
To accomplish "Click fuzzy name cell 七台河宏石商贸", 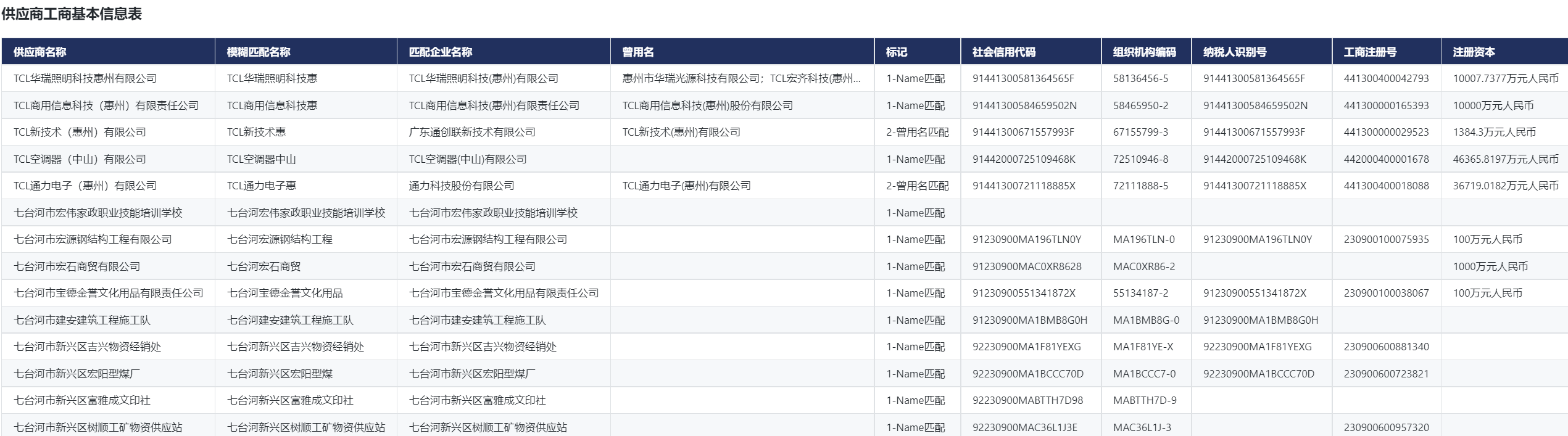I will coord(264,266).
